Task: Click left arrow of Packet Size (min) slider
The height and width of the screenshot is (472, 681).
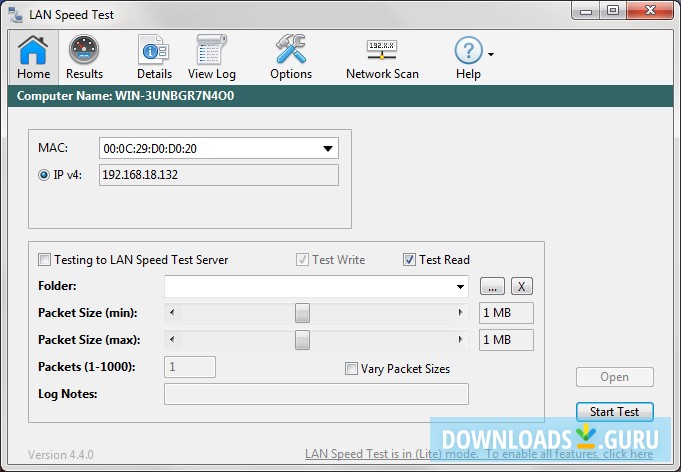Action: tap(172, 313)
